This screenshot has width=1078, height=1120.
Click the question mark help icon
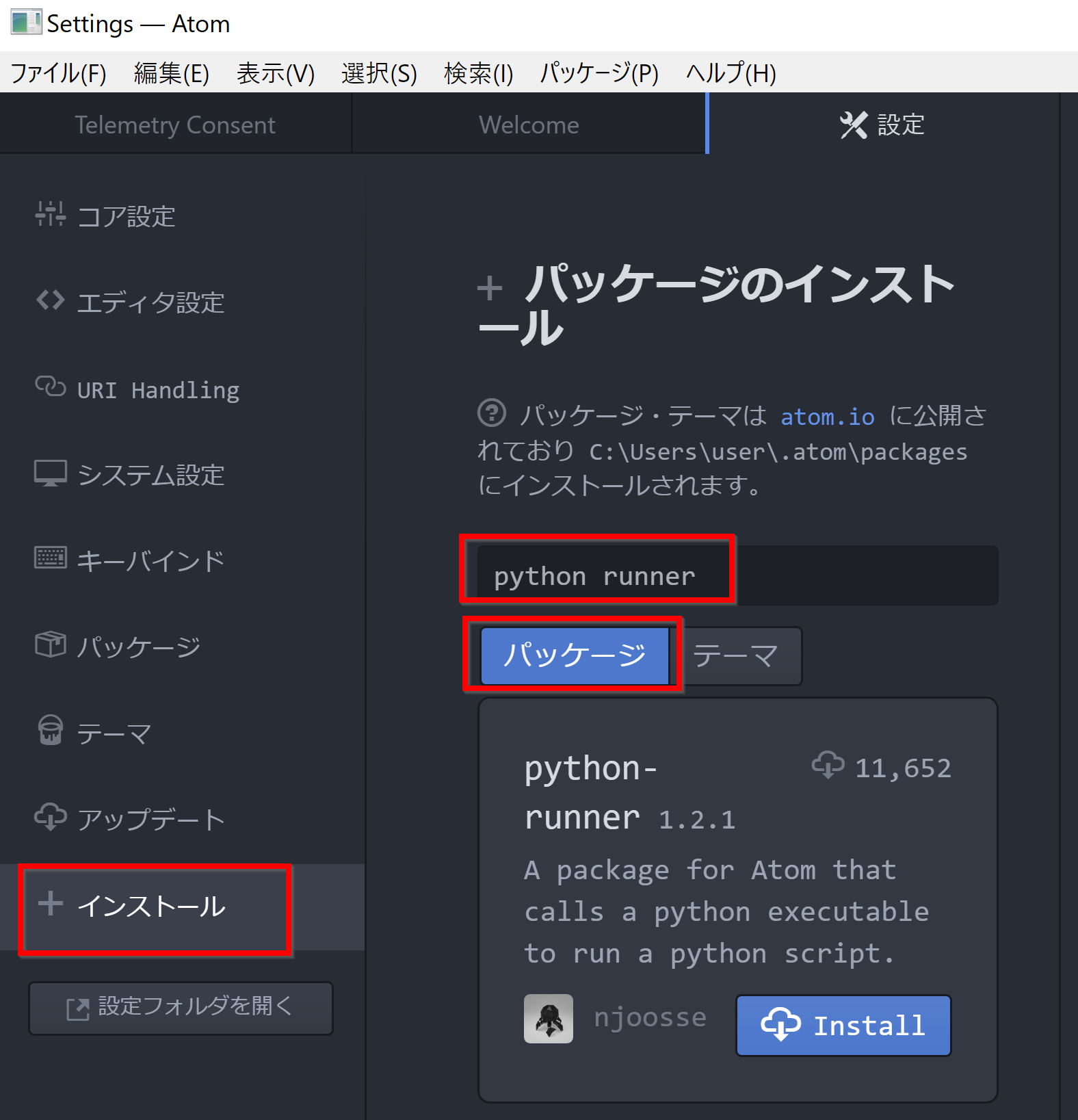pyautogui.click(x=492, y=413)
